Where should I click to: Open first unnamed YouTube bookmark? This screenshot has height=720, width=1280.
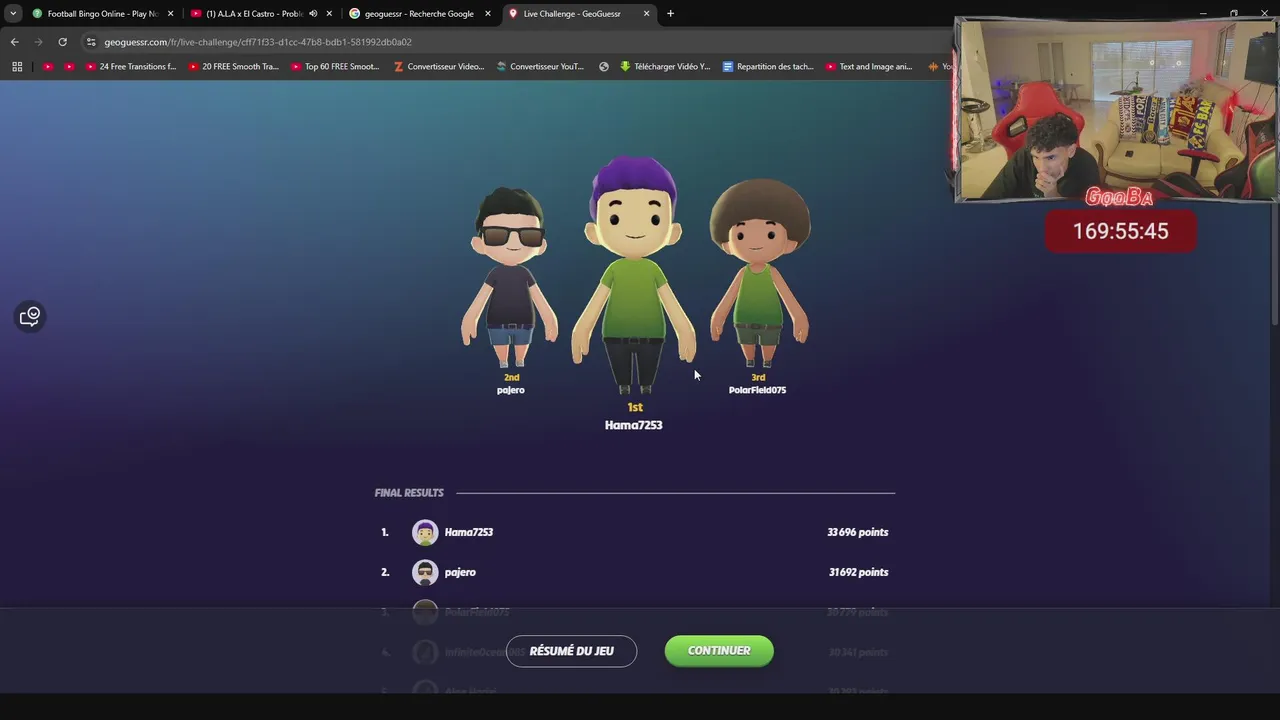[48, 67]
